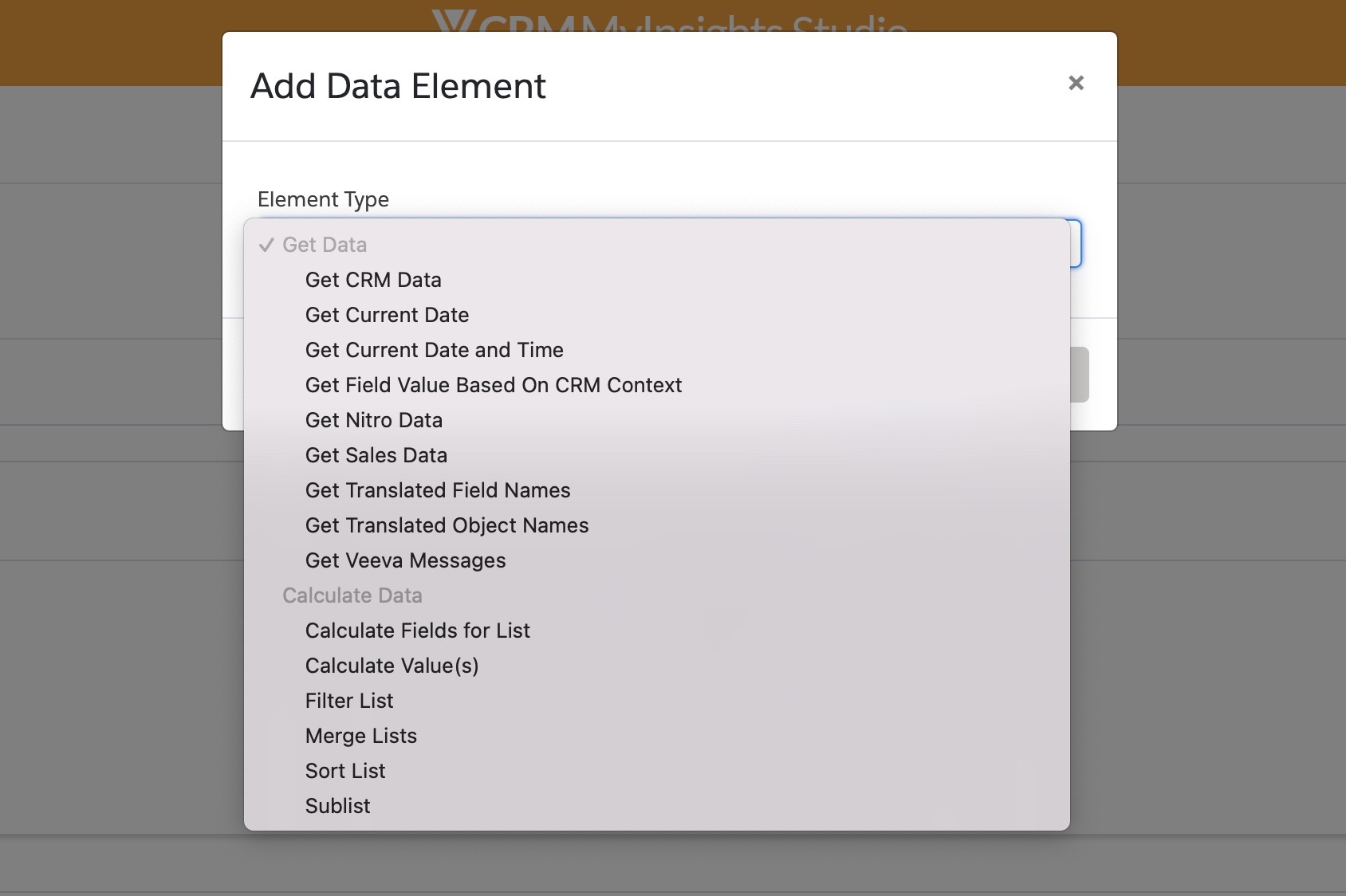The image size is (1346, 896).
Task: Click the Element Type field label
Action: coord(323,199)
